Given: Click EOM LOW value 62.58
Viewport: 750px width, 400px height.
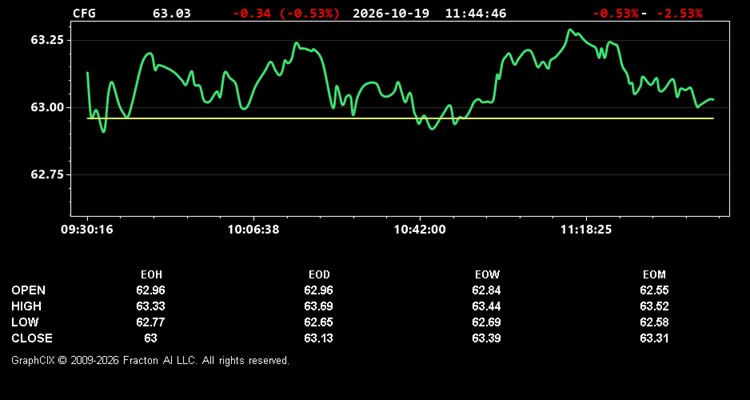Looking at the screenshot, I should point(654,322).
